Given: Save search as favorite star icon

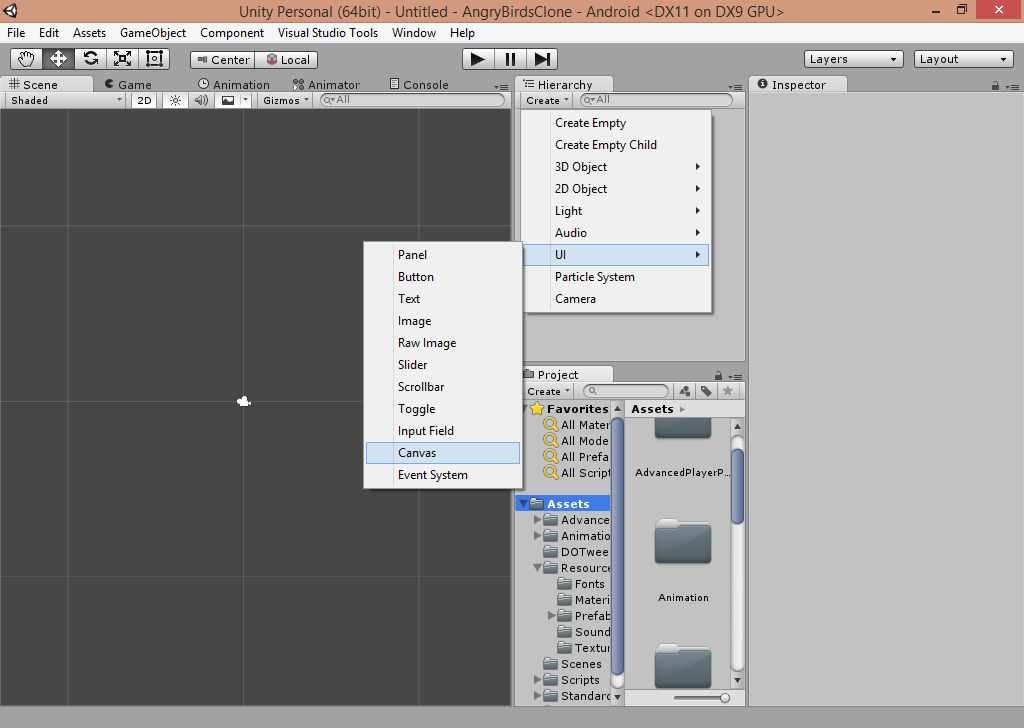Looking at the screenshot, I should pos(728,391).
